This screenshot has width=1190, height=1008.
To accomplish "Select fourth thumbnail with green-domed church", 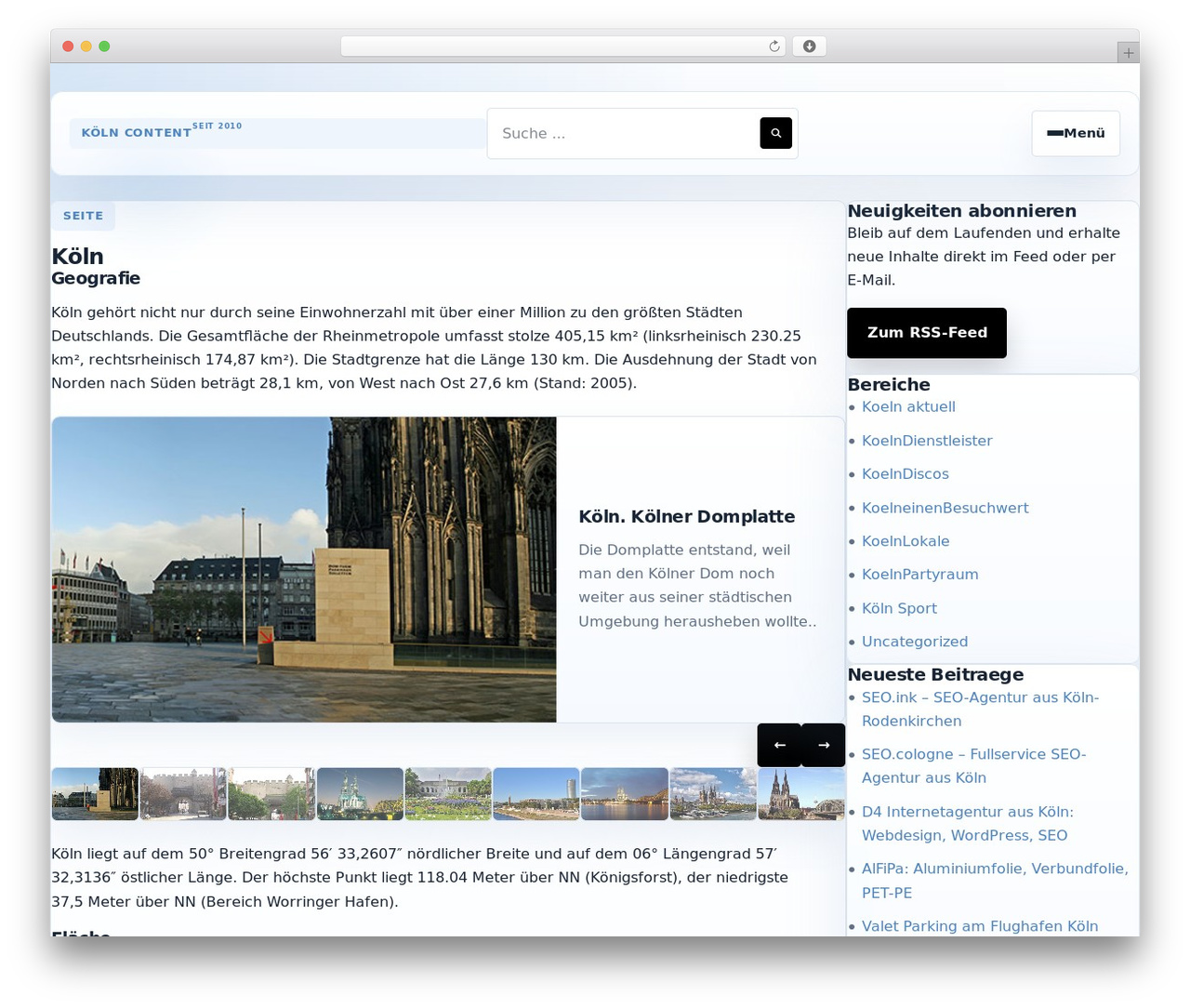I will [360, 794].
